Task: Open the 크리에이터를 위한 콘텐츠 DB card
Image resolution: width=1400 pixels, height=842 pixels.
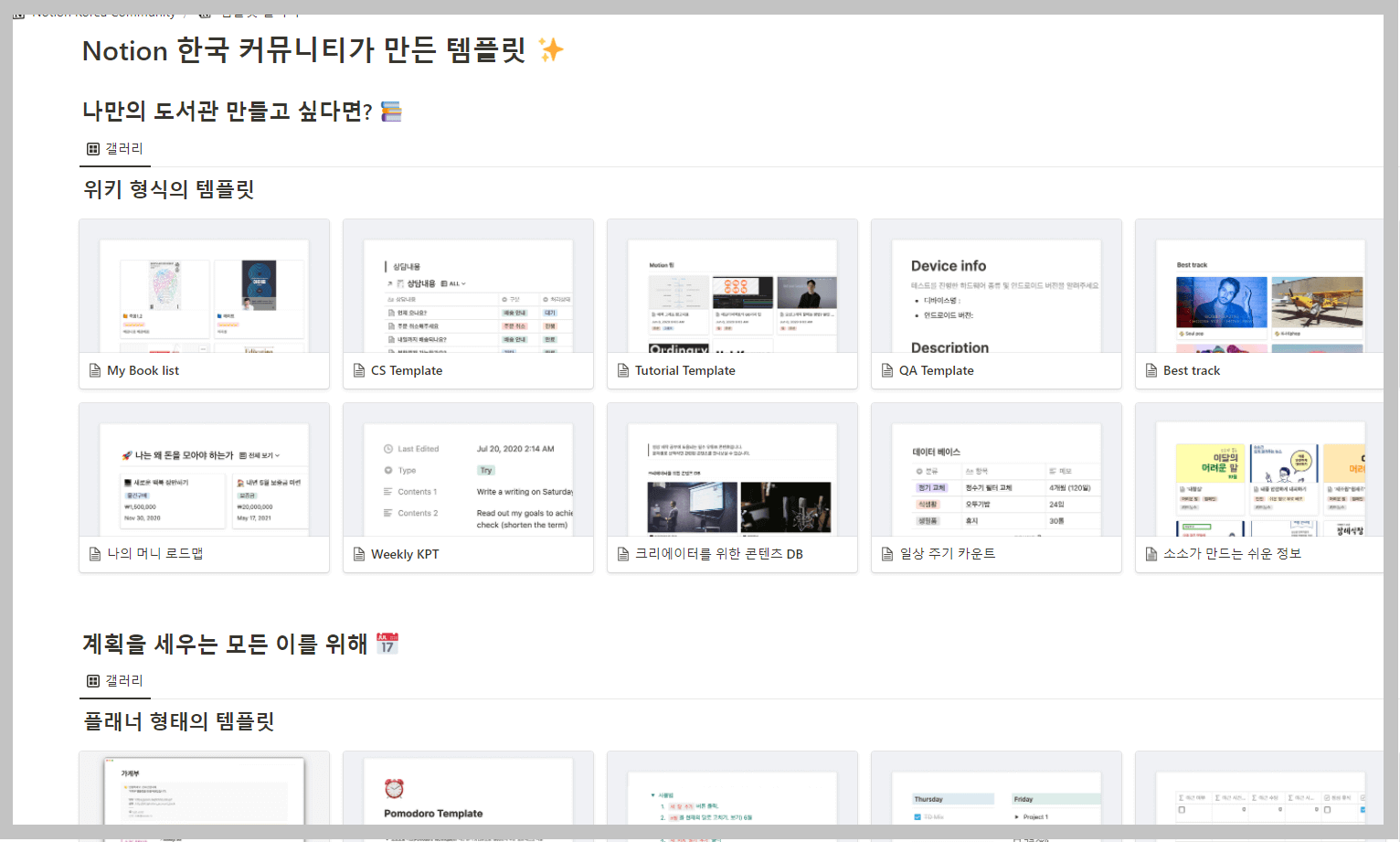Action: (732, 488)
